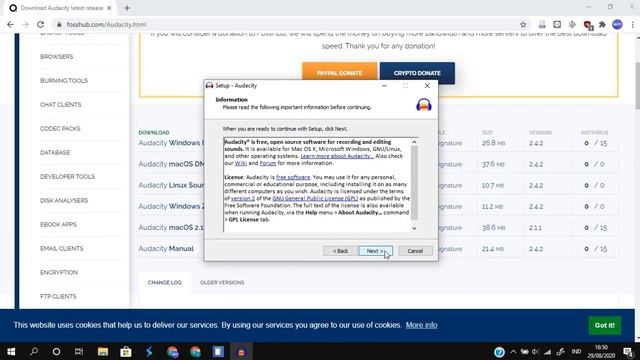Open the Wiki link in setup text
The image size is (640, 360).
[x=241, y=163]
